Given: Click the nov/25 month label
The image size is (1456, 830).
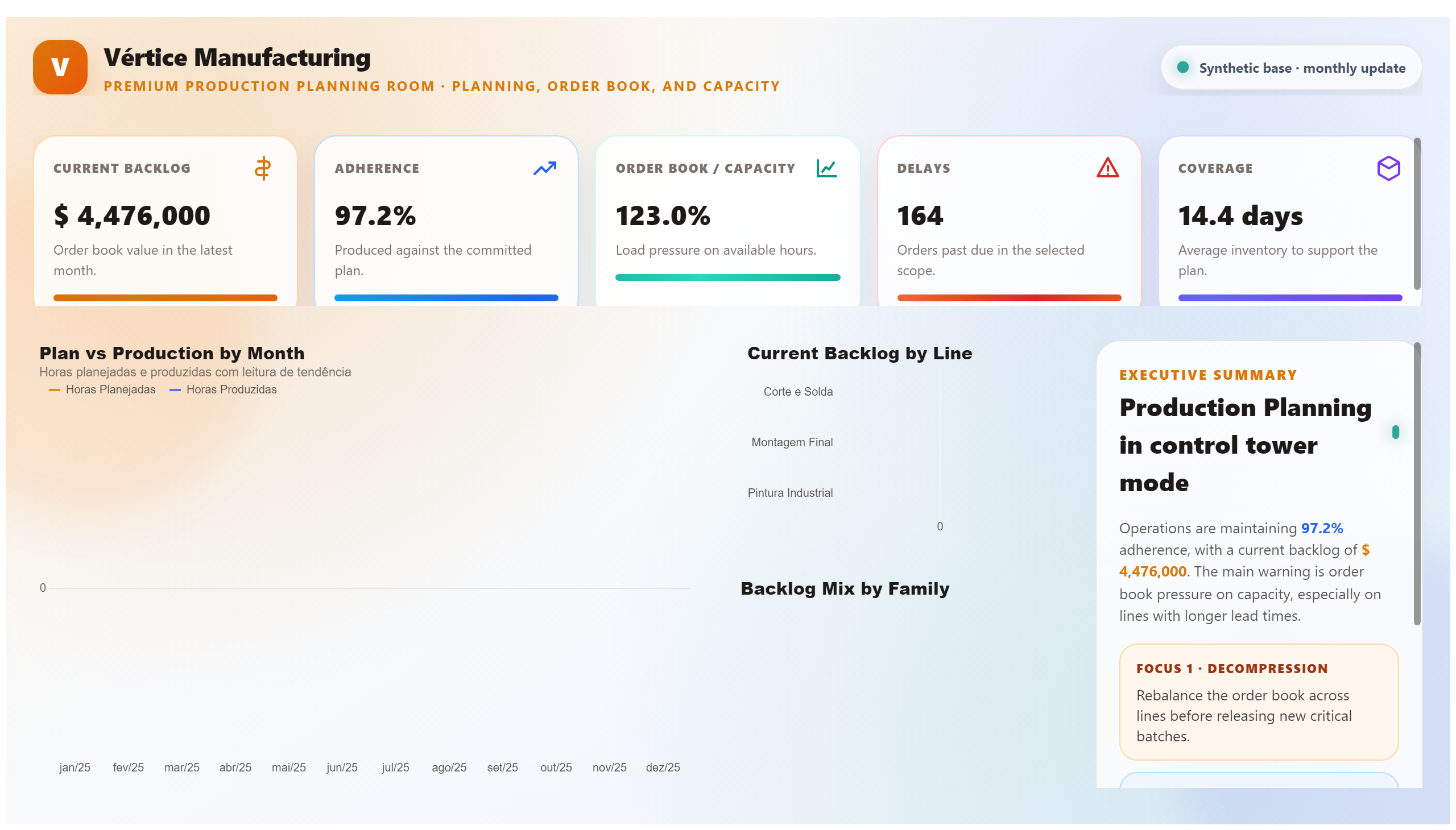Looking at the screenshot, I should (x=609, y=767).
